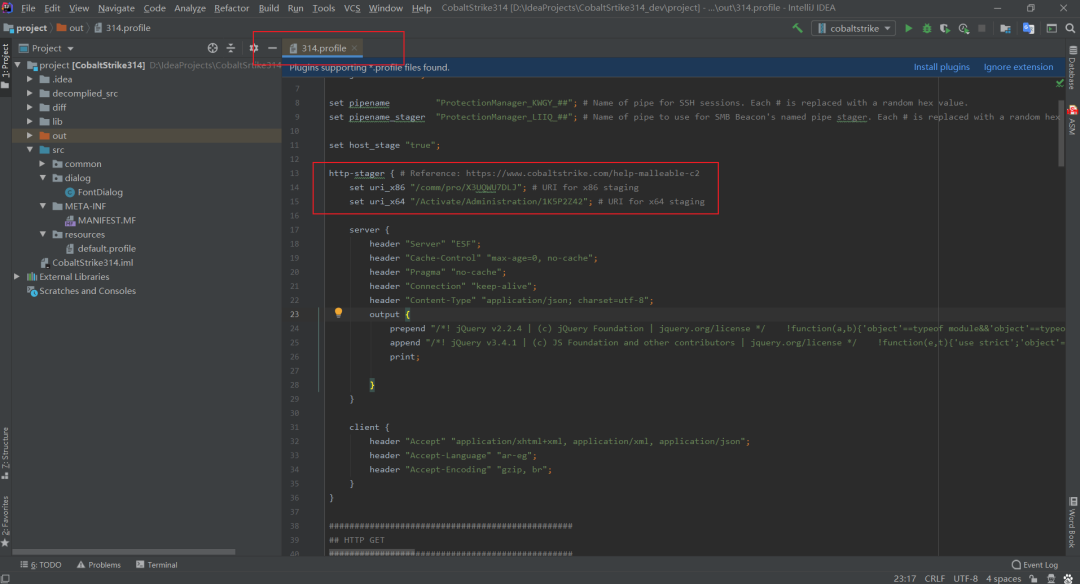The image size is (1080, 584).
Task: Expand the External Libraries node arrow
Action: click(17, 277)
